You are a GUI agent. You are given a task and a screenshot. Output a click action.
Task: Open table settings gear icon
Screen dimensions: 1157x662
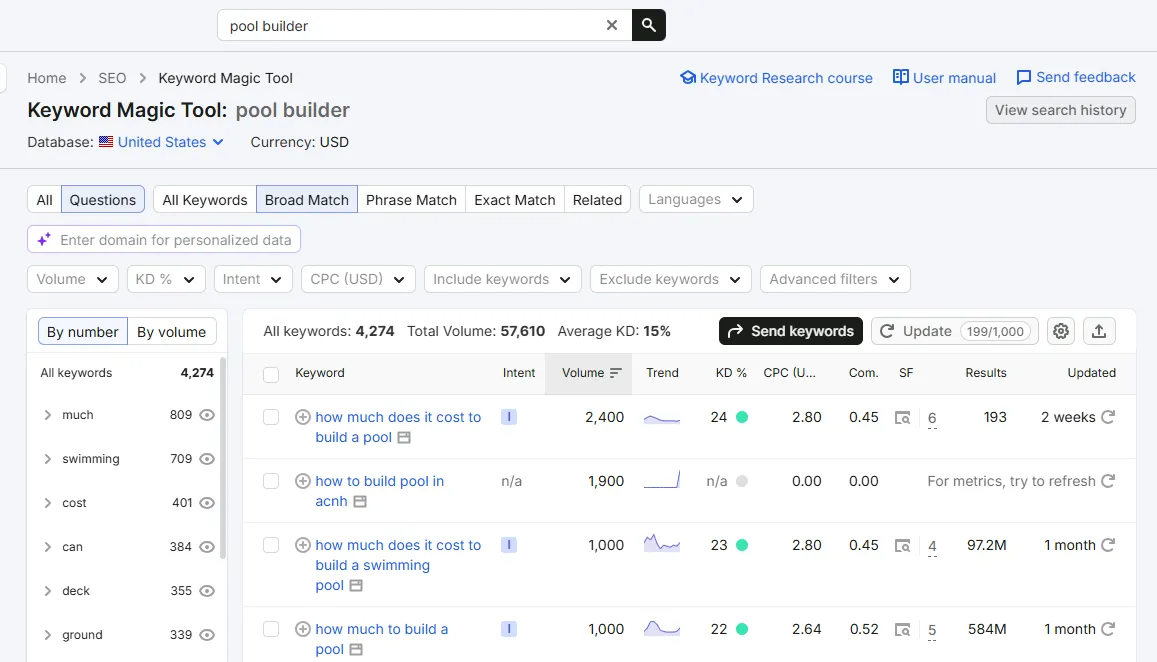coord(1061,331)
